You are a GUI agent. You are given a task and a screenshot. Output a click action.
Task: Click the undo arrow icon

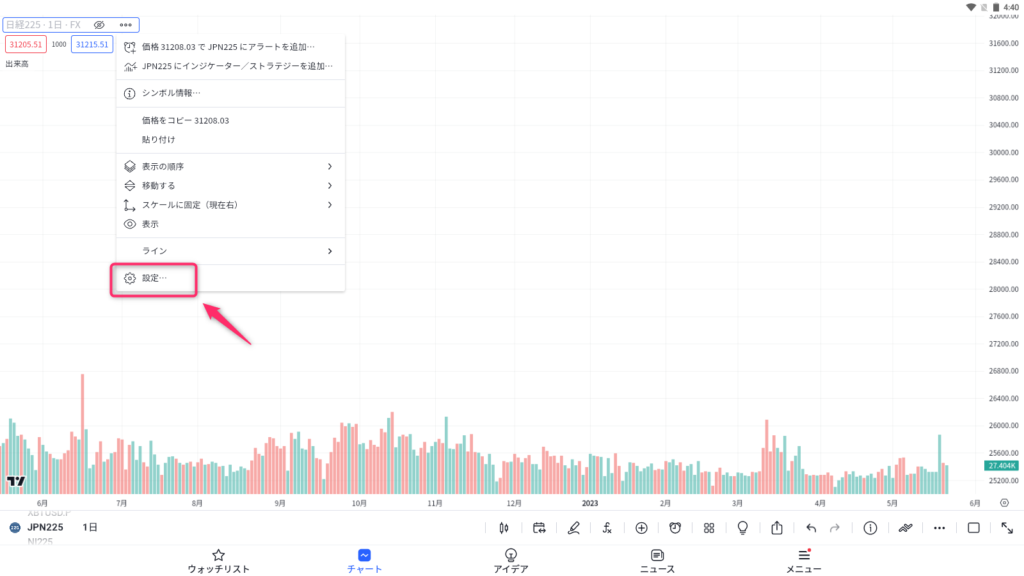[x=811, y=528]
